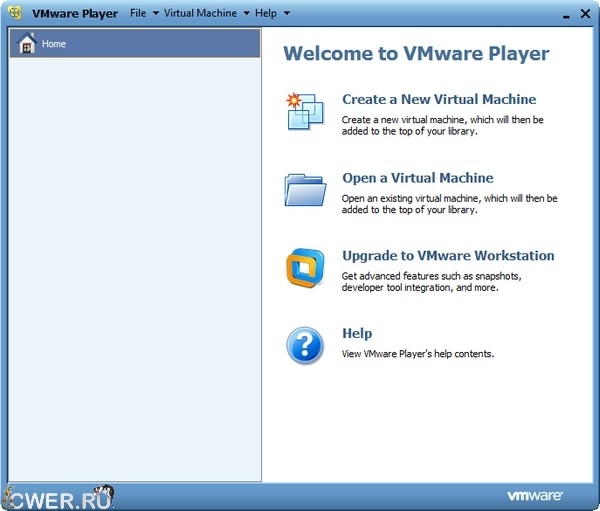Click the Upgrade to VMware Workstation icon
Viewport: 600px width, 511px height.
(305, 267)
